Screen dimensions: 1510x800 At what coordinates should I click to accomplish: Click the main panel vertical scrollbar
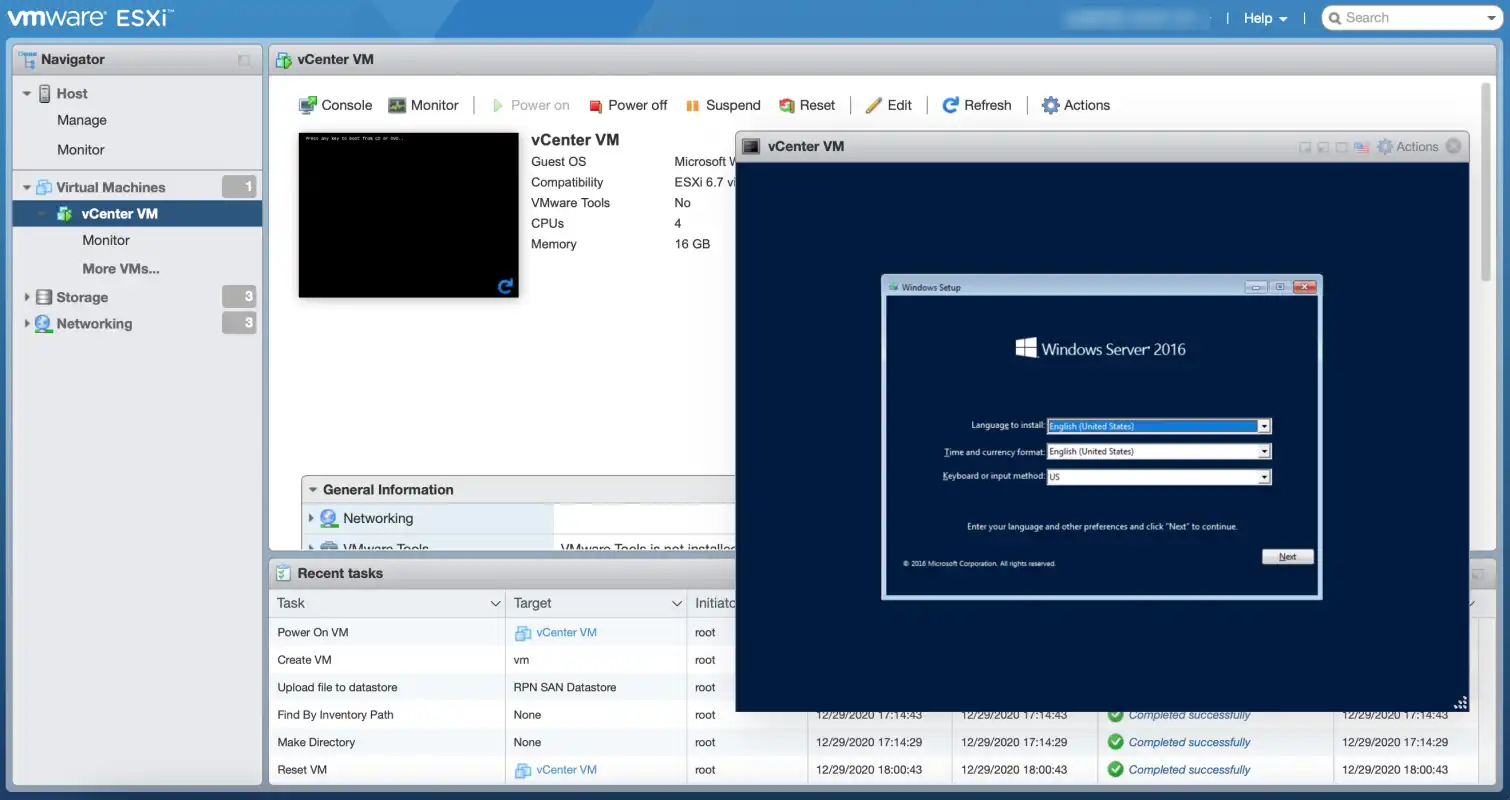coord(1486,180)
